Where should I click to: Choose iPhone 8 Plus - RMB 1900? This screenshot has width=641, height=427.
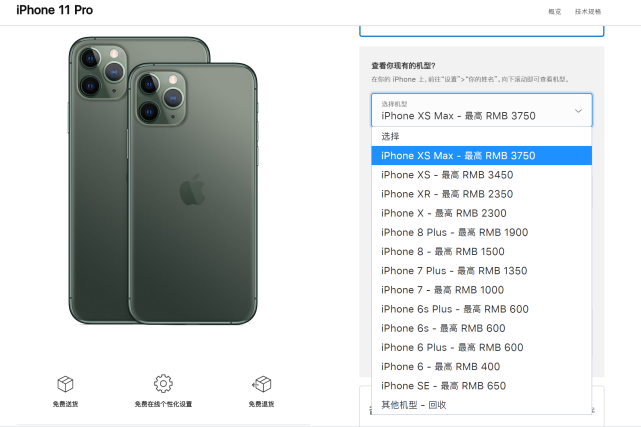(482, 233)
